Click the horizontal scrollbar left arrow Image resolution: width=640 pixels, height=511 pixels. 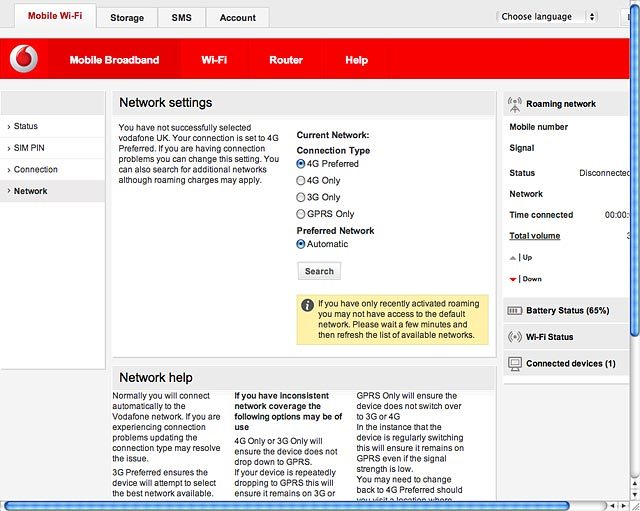point(613,506)
